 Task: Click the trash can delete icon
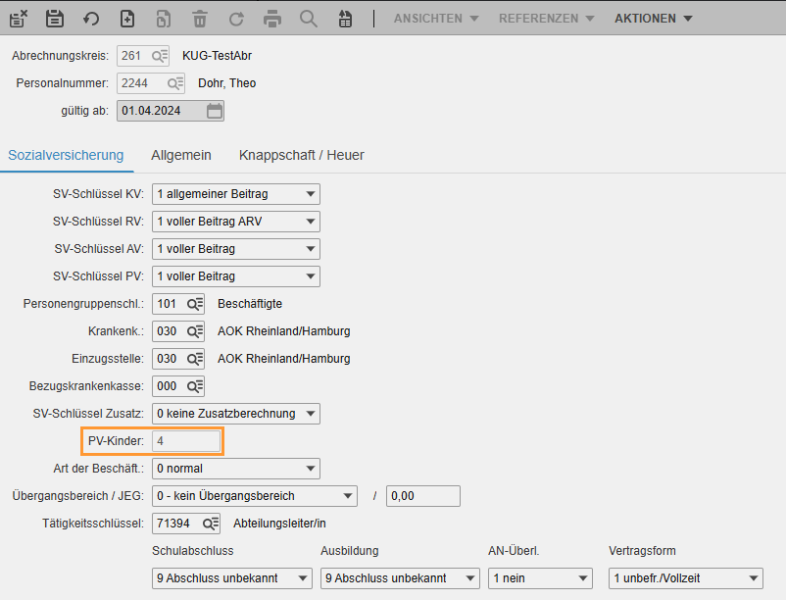click(x=200, y=19)
